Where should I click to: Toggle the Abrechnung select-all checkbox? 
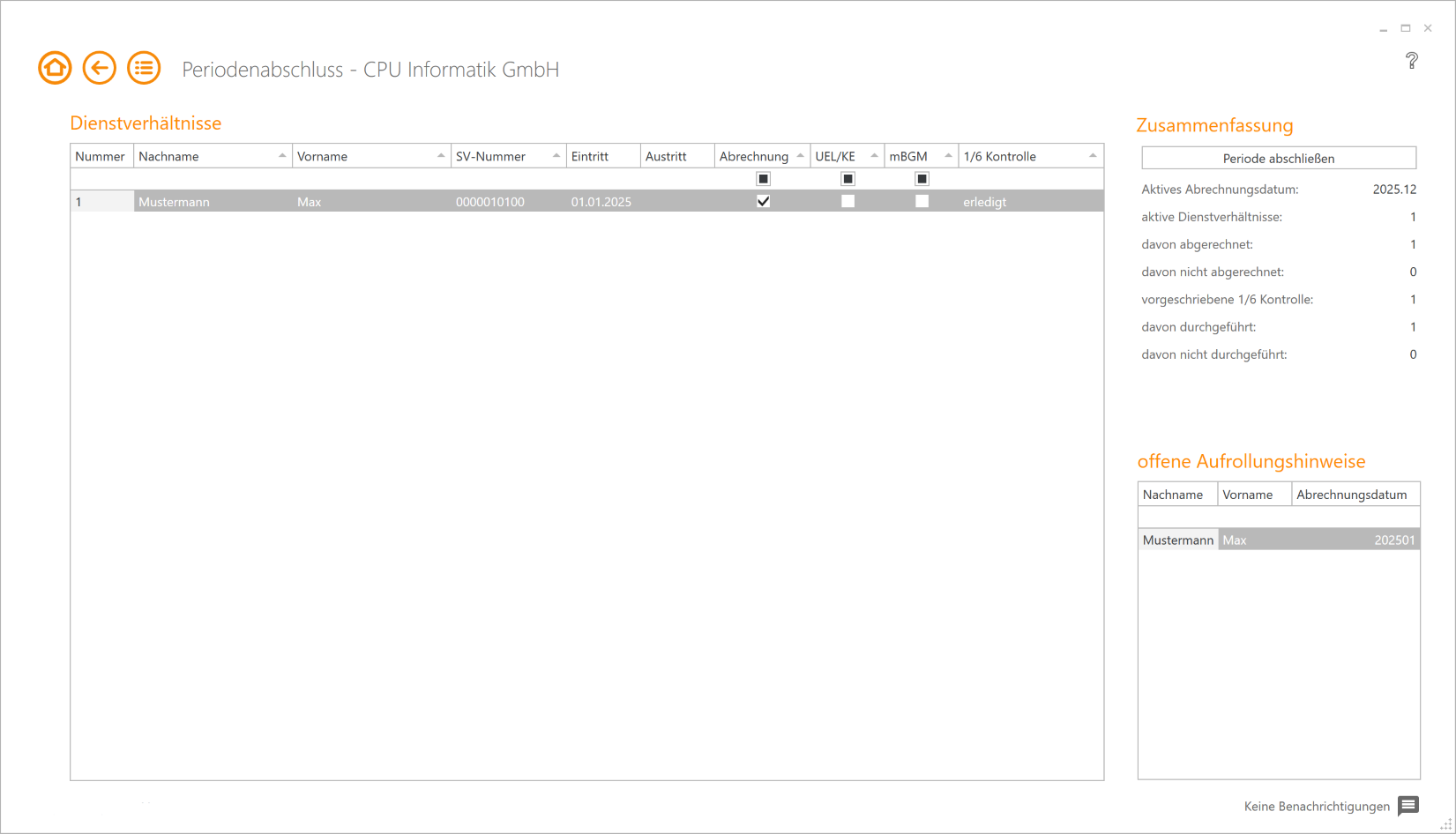(x=763, y=178)
